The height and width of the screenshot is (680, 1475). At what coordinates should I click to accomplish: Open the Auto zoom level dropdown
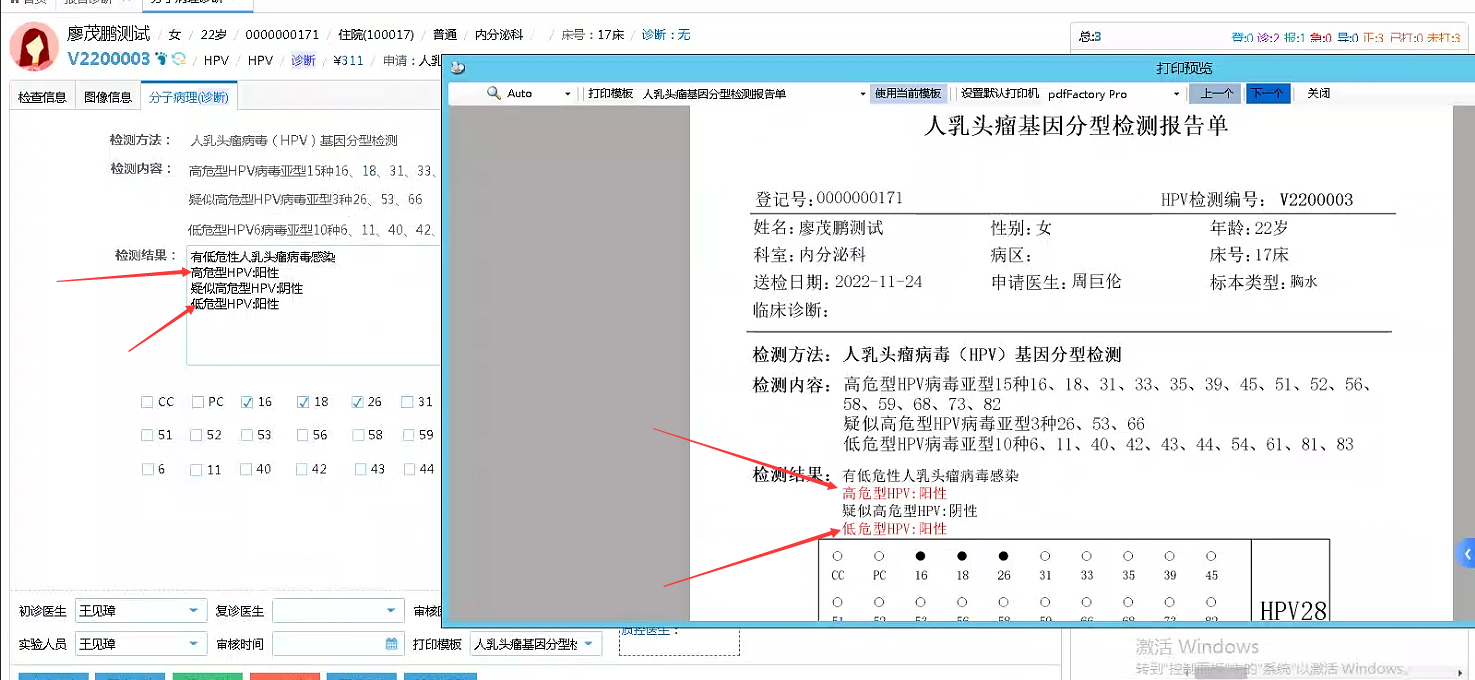click(x=567, y=94)
